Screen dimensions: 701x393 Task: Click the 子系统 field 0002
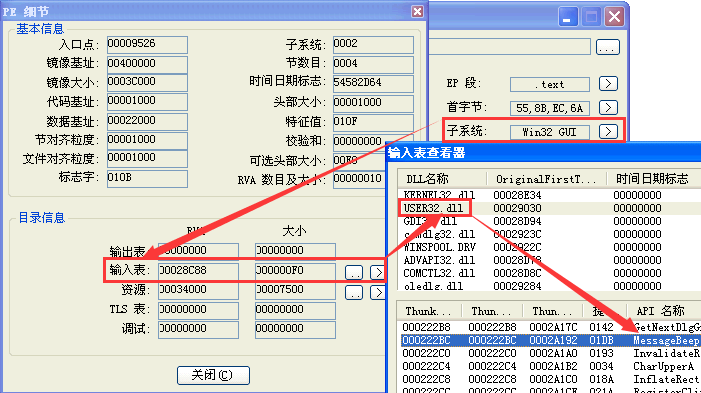click(x=373, y=45)
